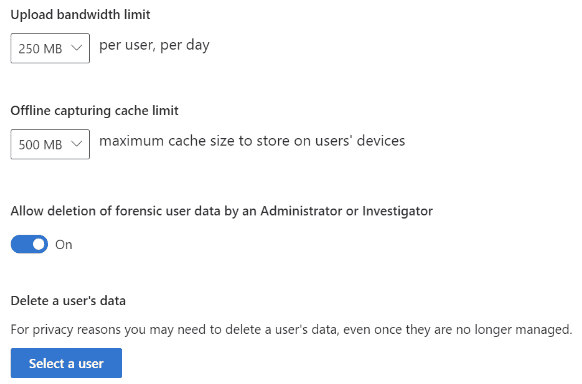The height and width of the screenshot is (384, 582).
Task: Click the maximum cache size description text
Action: (252, 141)
